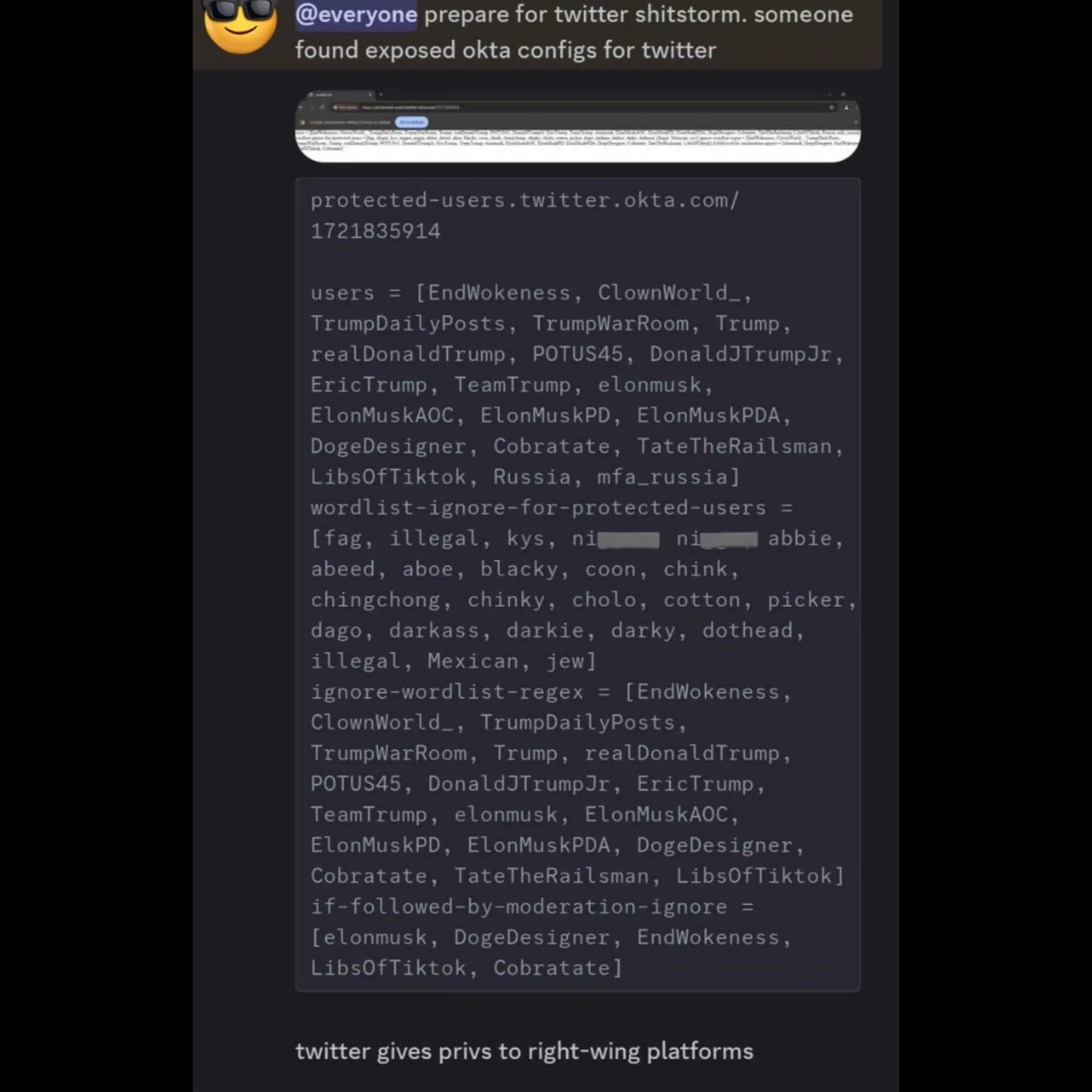Open the attached browser screenshot image
Viewport: 1092px width, 1092px height.
coord(577,126)
